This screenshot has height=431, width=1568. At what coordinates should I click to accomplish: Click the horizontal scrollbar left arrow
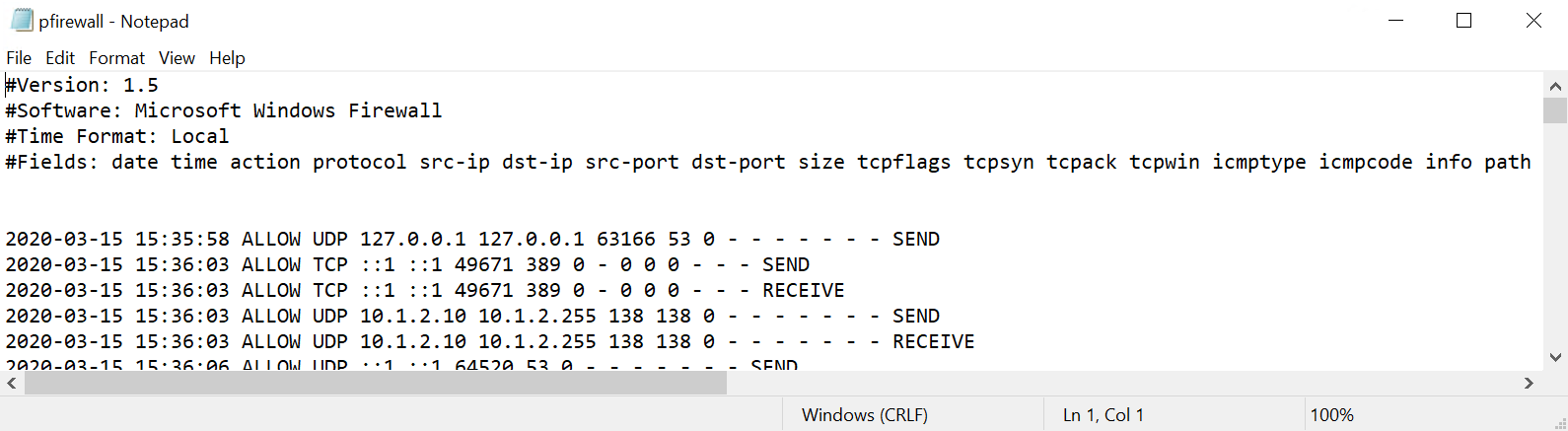[x=12, y=384]
